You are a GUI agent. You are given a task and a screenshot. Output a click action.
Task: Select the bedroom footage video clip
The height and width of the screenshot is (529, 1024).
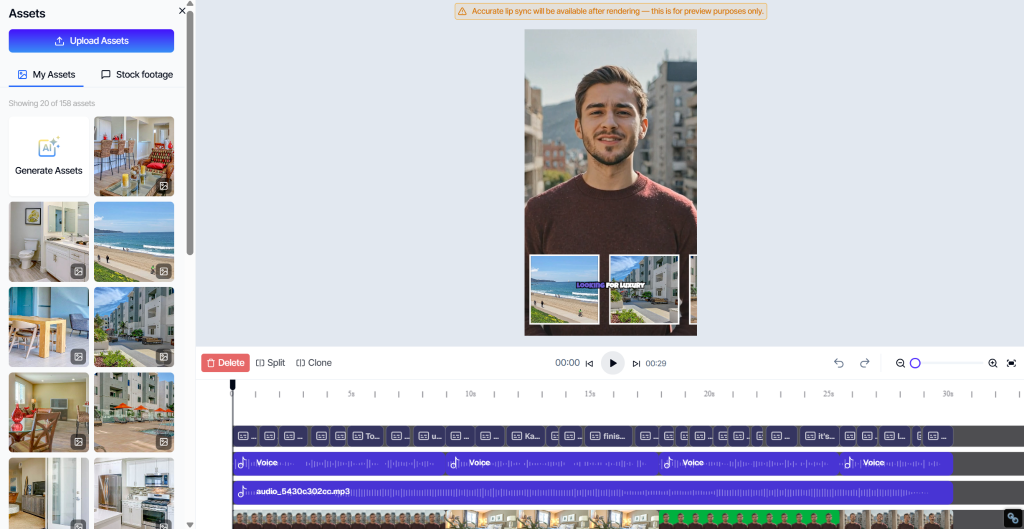coord(552,520)
